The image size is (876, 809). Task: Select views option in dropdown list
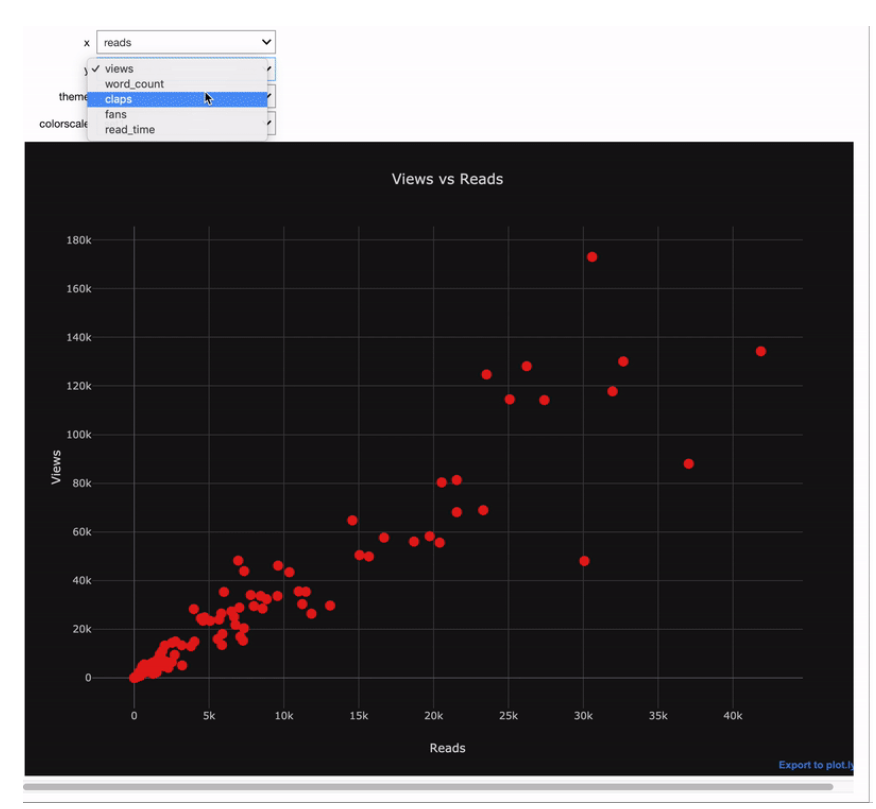[x=177, y=69]
